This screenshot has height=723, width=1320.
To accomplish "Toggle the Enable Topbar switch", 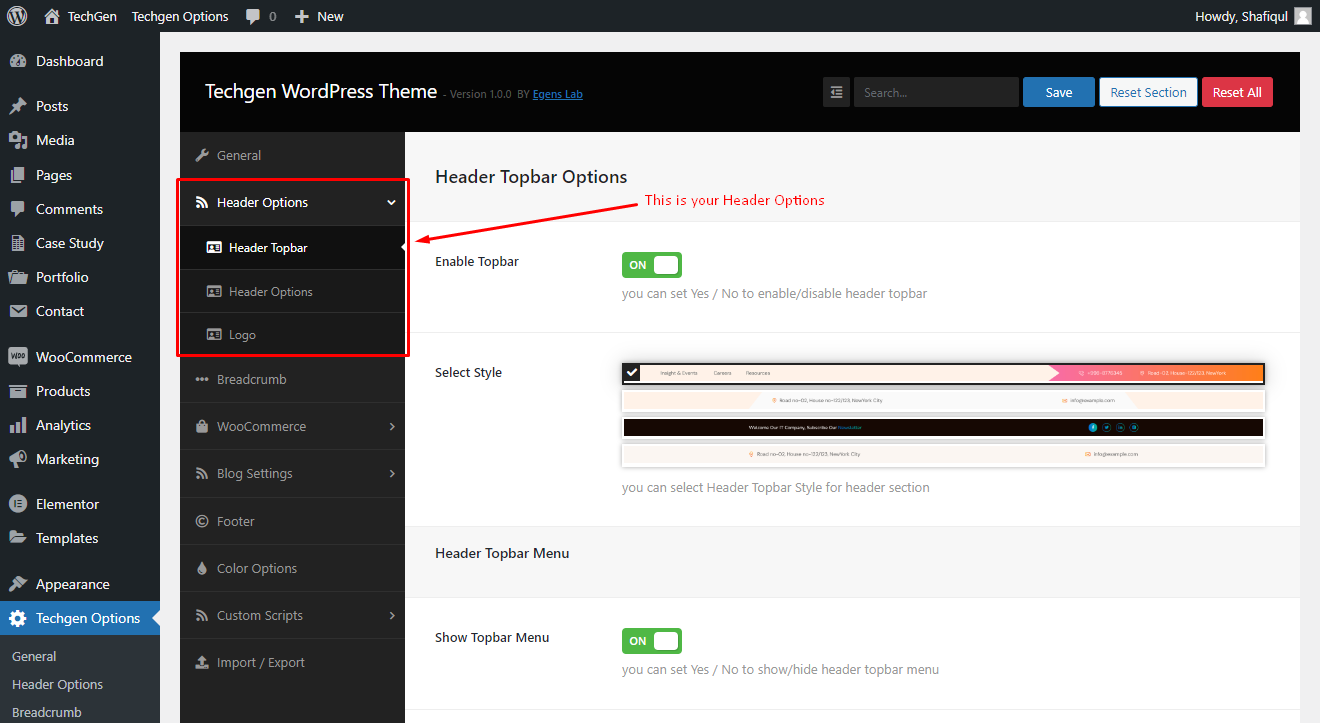I will pos(651,265).
